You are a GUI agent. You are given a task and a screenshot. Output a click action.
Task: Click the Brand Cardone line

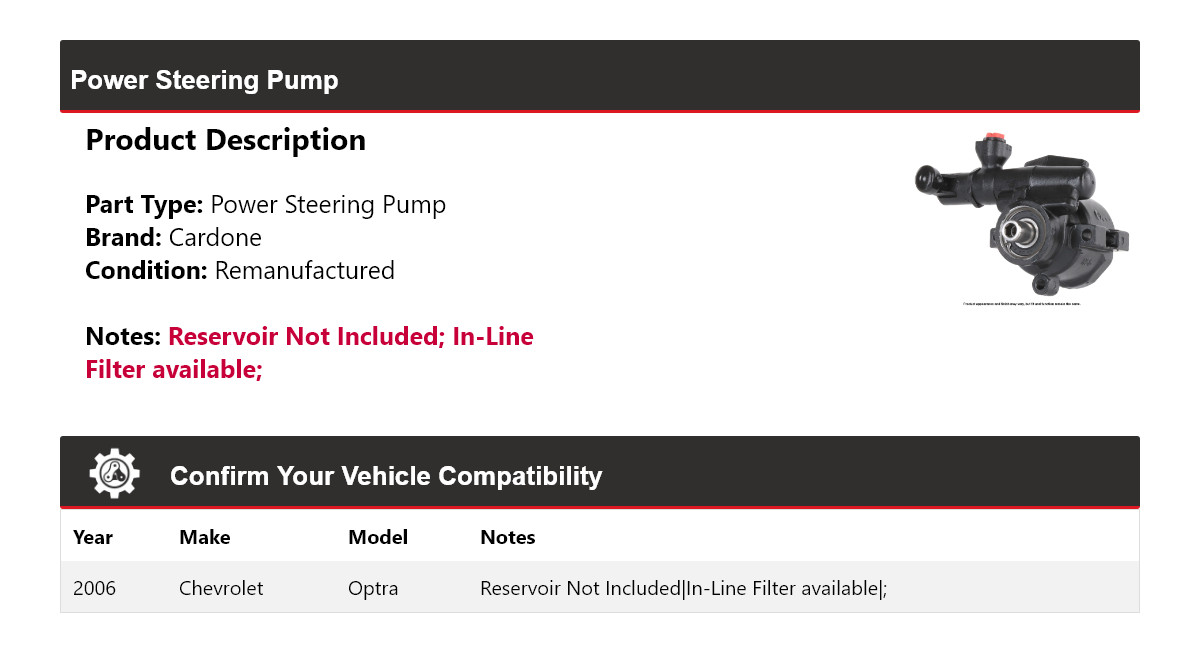pos(173,238)
